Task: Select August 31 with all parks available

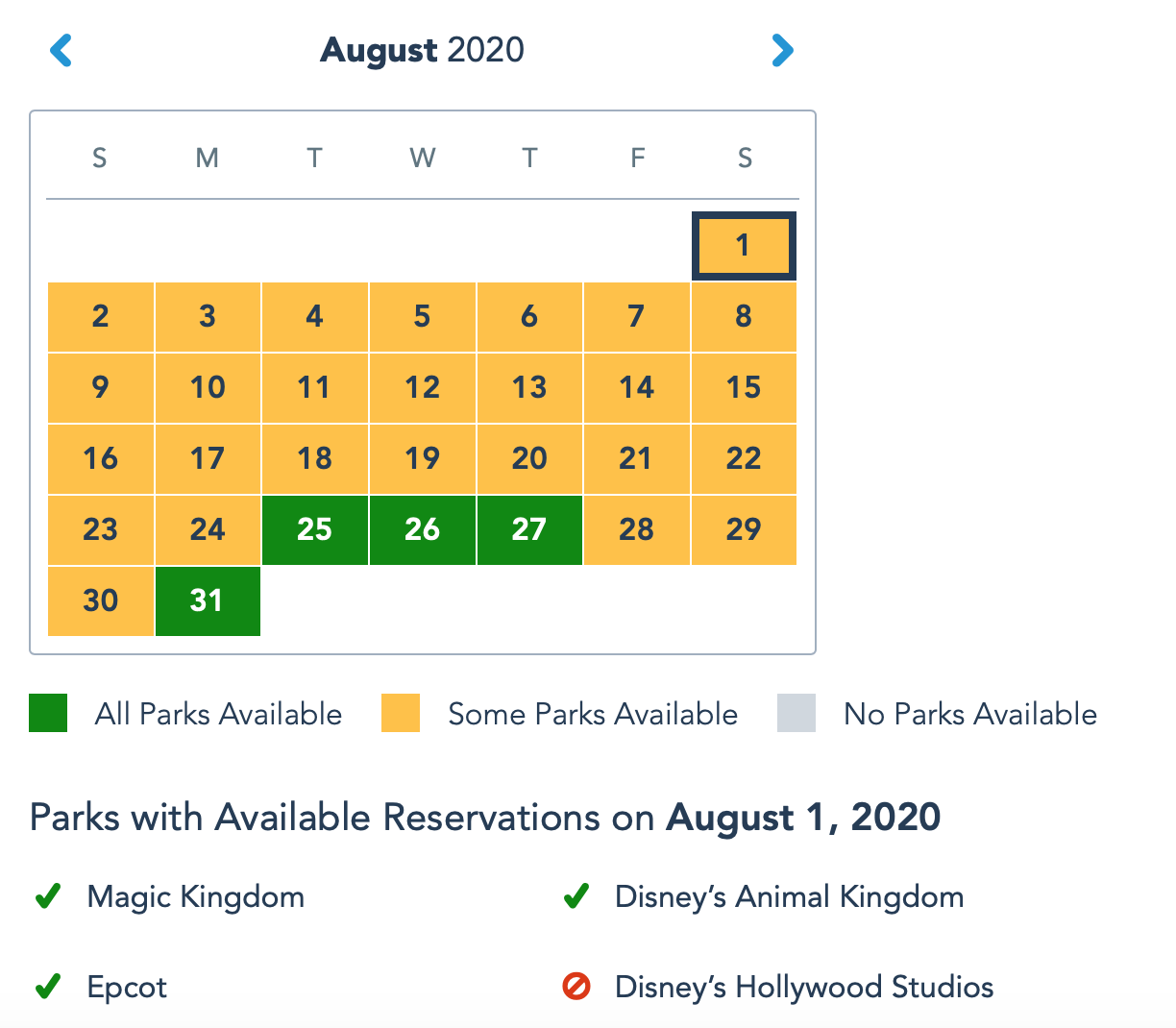Action: point(208,601)
